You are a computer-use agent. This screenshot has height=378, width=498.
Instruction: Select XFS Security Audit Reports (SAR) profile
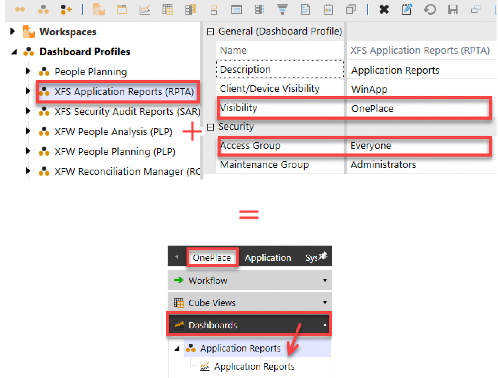[127, 111]
